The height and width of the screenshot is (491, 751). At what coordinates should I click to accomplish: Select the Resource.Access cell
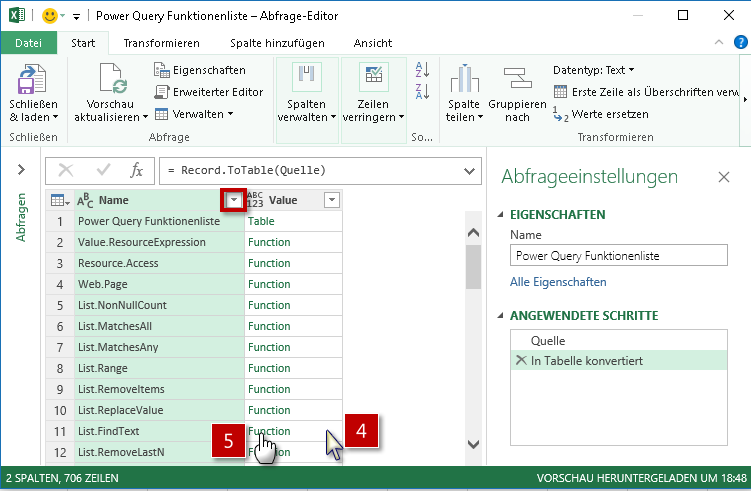pyautogui.click(x=159, y=263)
